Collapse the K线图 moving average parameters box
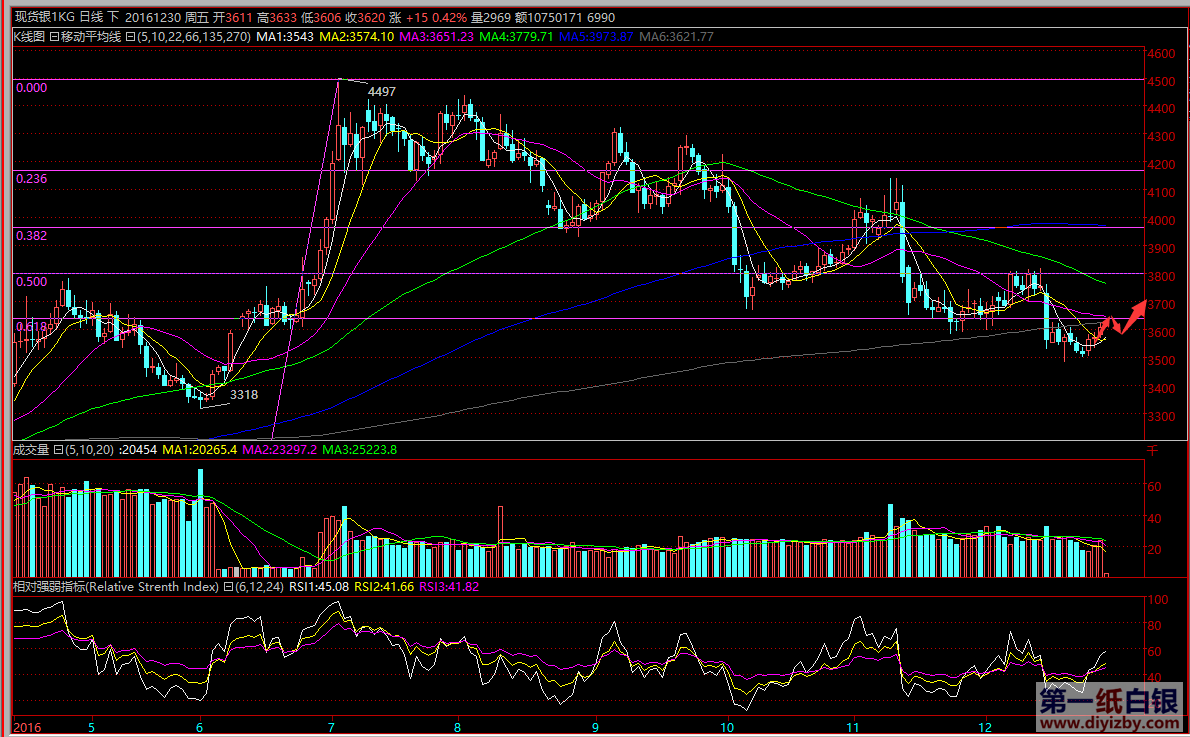 pos(130,37)
